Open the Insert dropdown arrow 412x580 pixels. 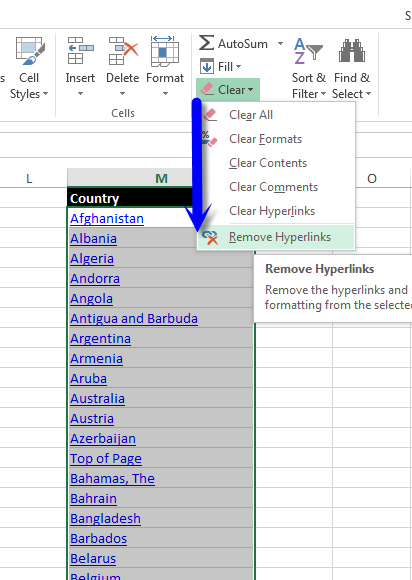coord(80,94)
